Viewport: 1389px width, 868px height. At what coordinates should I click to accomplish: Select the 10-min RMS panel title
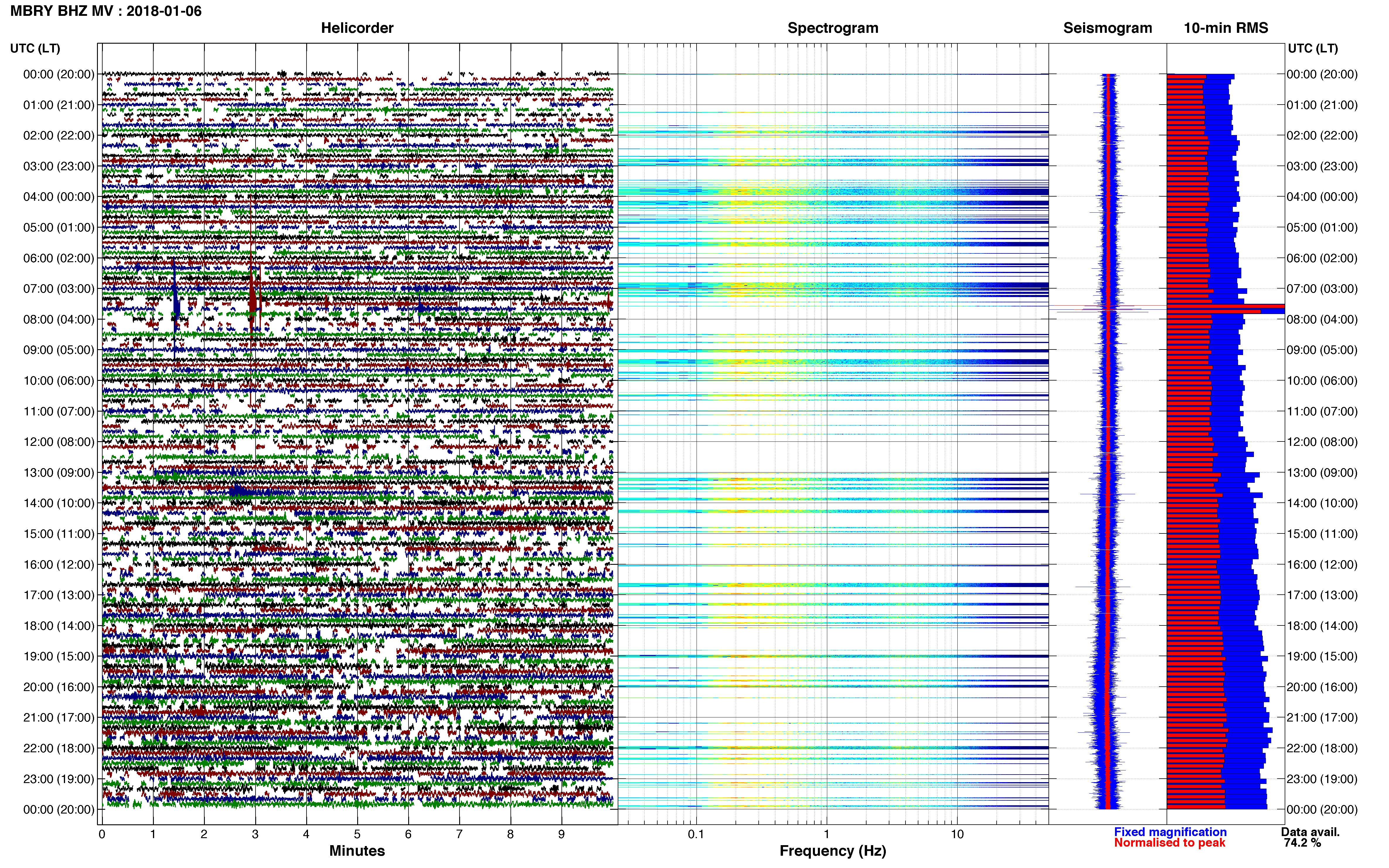tap(1225, 28)
